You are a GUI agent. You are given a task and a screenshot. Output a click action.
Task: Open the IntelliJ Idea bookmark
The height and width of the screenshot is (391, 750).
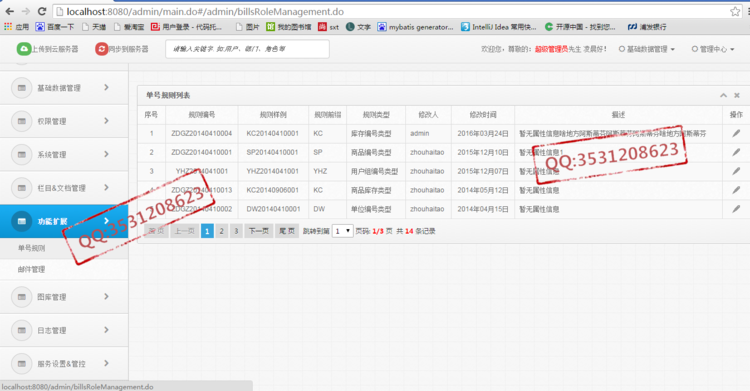click(x=498, y=27)
